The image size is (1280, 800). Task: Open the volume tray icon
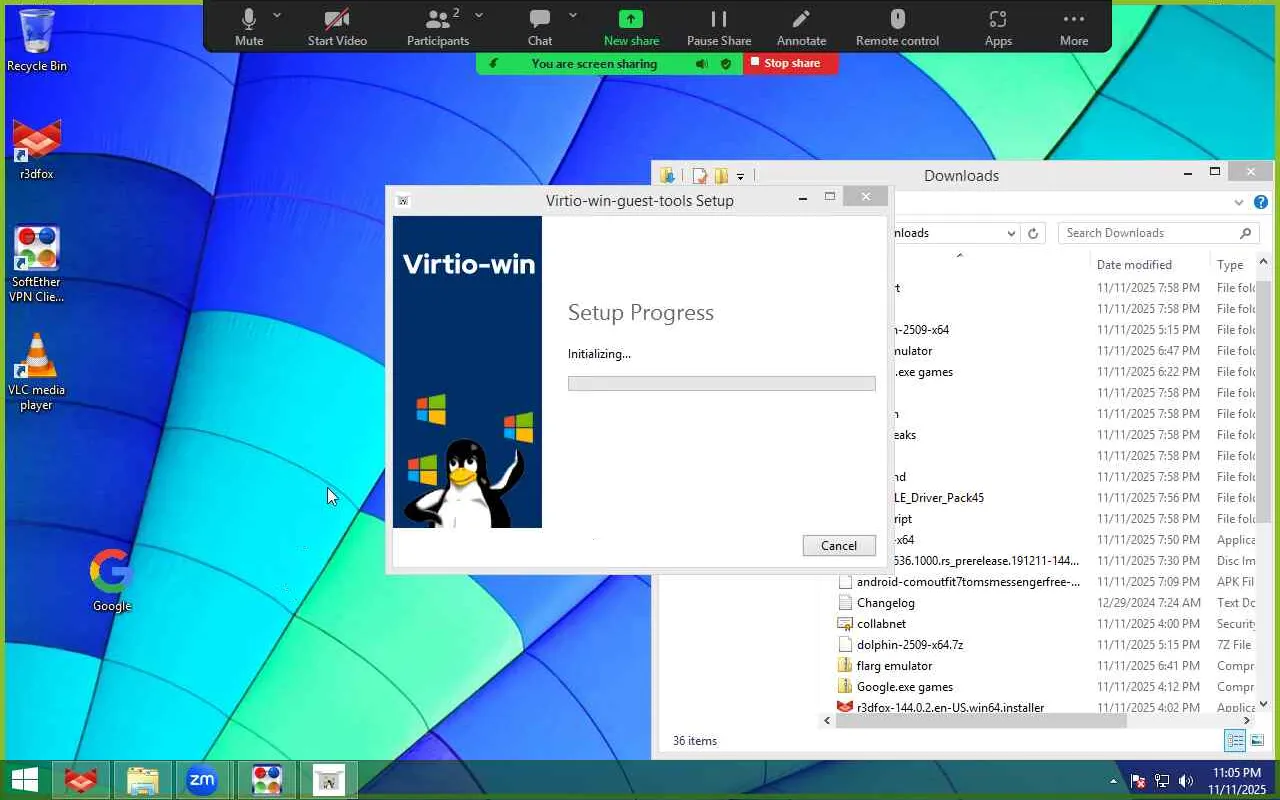coord(1186,781)
